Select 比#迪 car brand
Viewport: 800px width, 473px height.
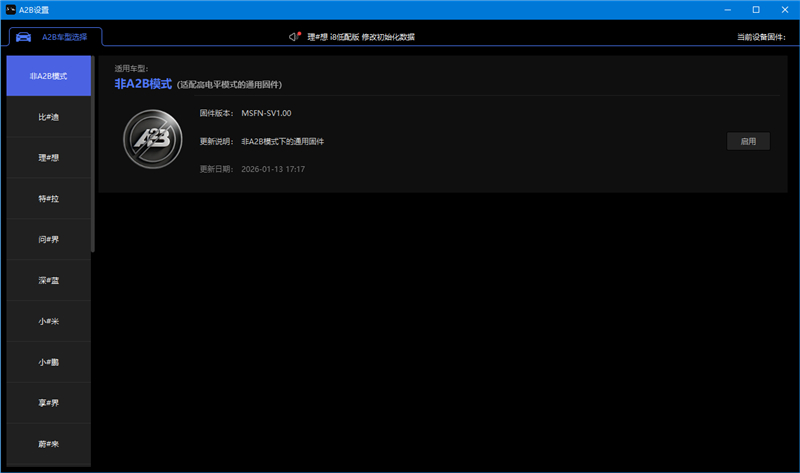[49, 117]
